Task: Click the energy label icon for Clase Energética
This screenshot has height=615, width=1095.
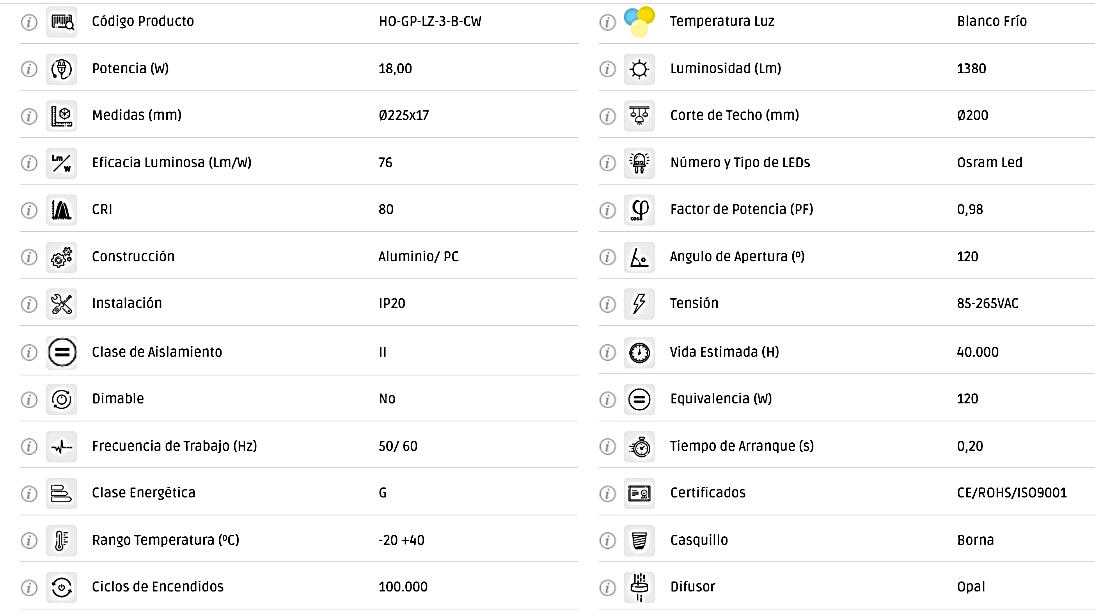Action: point(62,493)
